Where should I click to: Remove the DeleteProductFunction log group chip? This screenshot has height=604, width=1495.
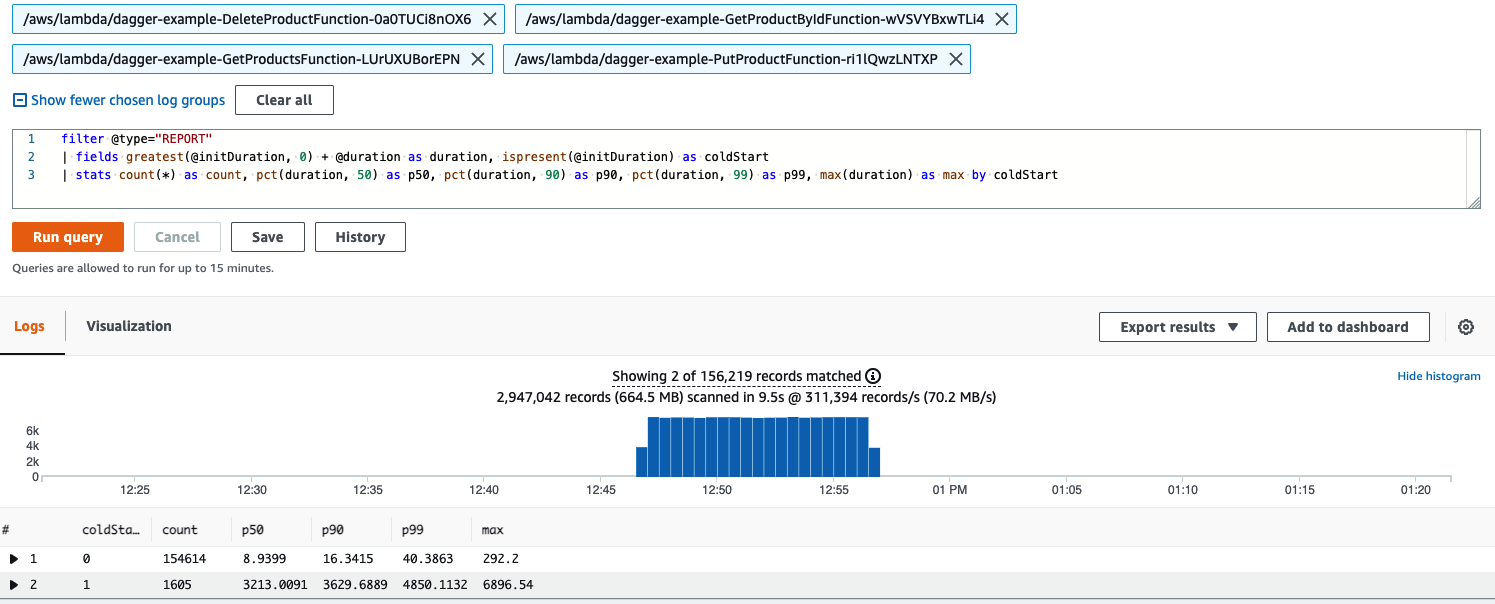(x=489, y=19)
